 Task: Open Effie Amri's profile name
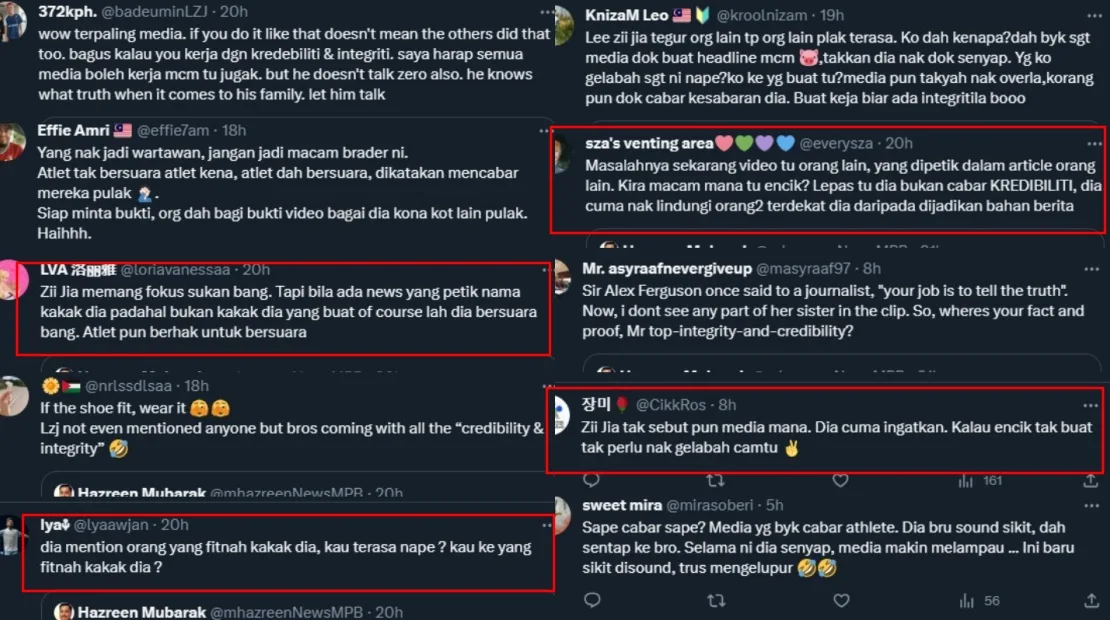[x=73, y=130]
